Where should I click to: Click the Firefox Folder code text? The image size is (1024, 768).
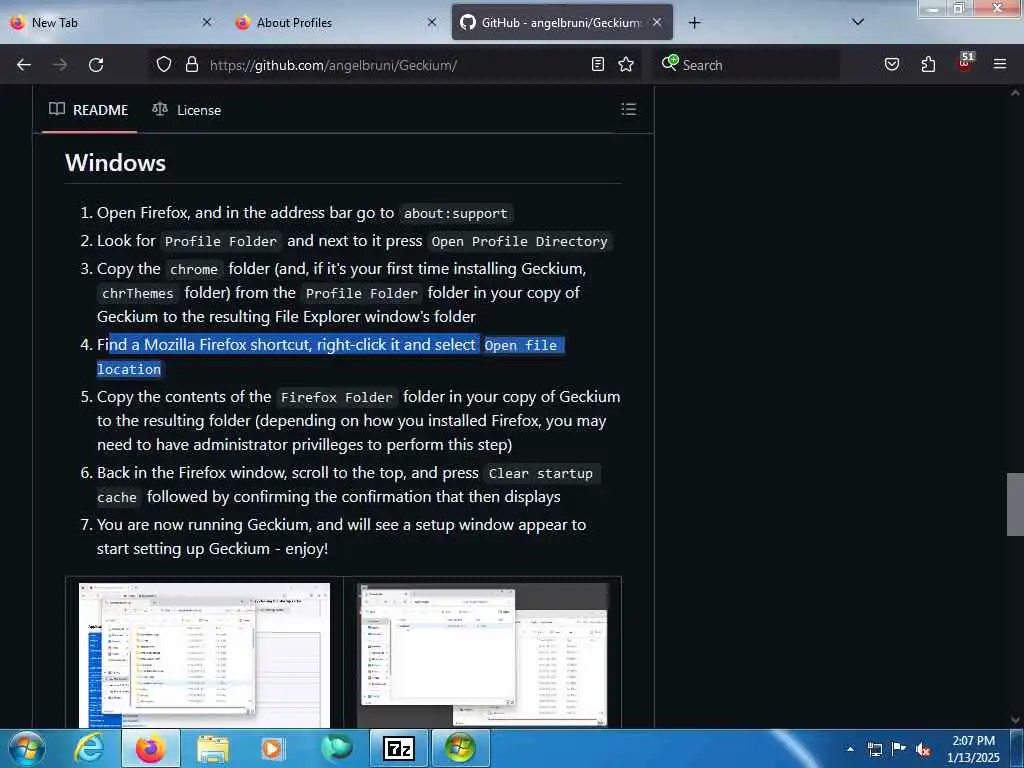337,397
